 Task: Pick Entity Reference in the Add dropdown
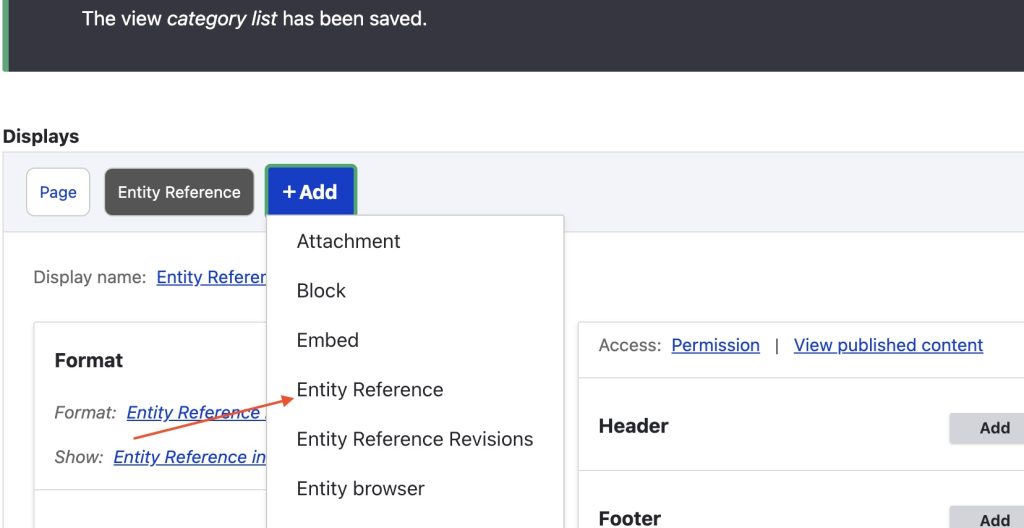coord(369,390)
